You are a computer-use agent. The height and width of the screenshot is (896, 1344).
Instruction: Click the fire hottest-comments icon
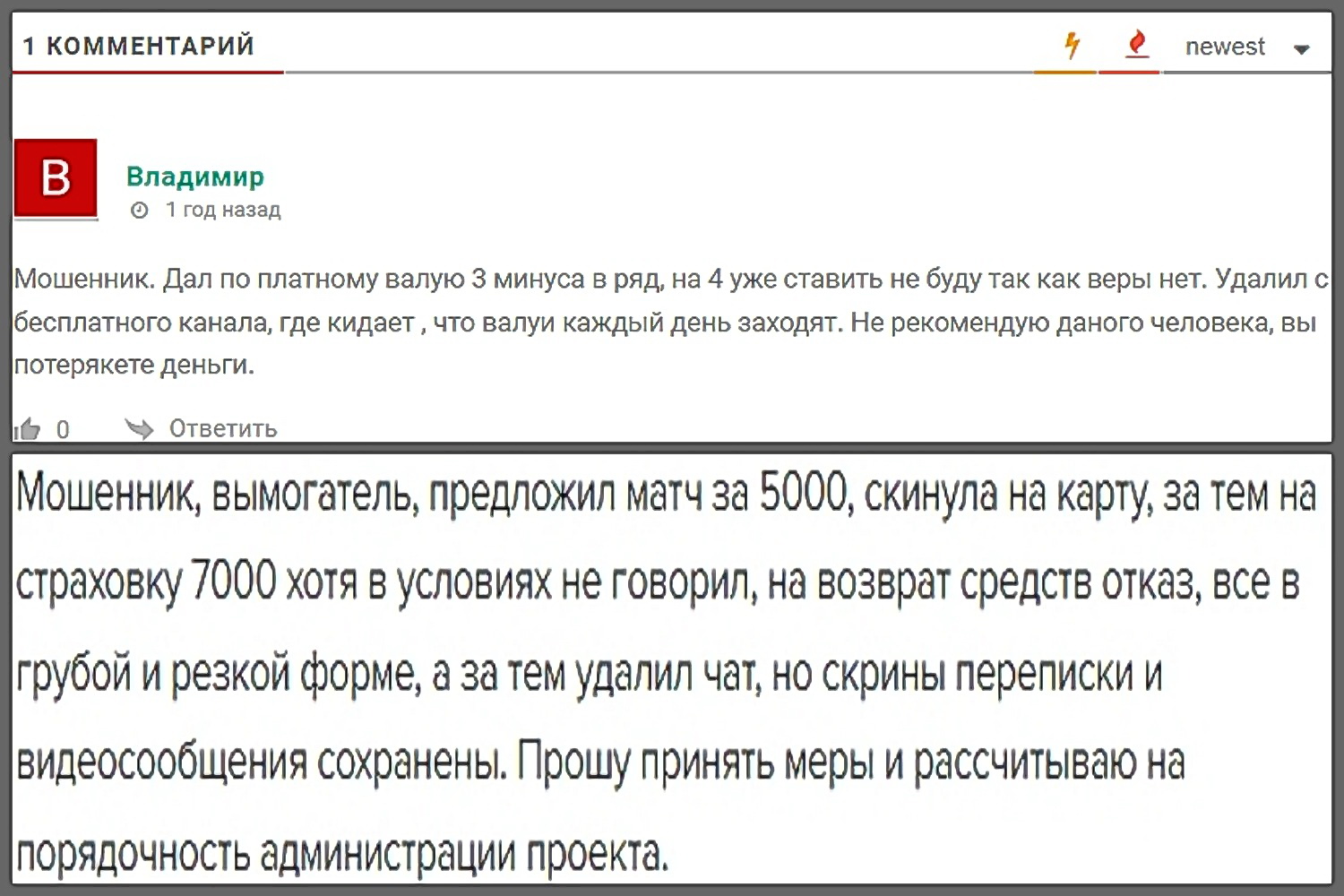[1136, 43]
